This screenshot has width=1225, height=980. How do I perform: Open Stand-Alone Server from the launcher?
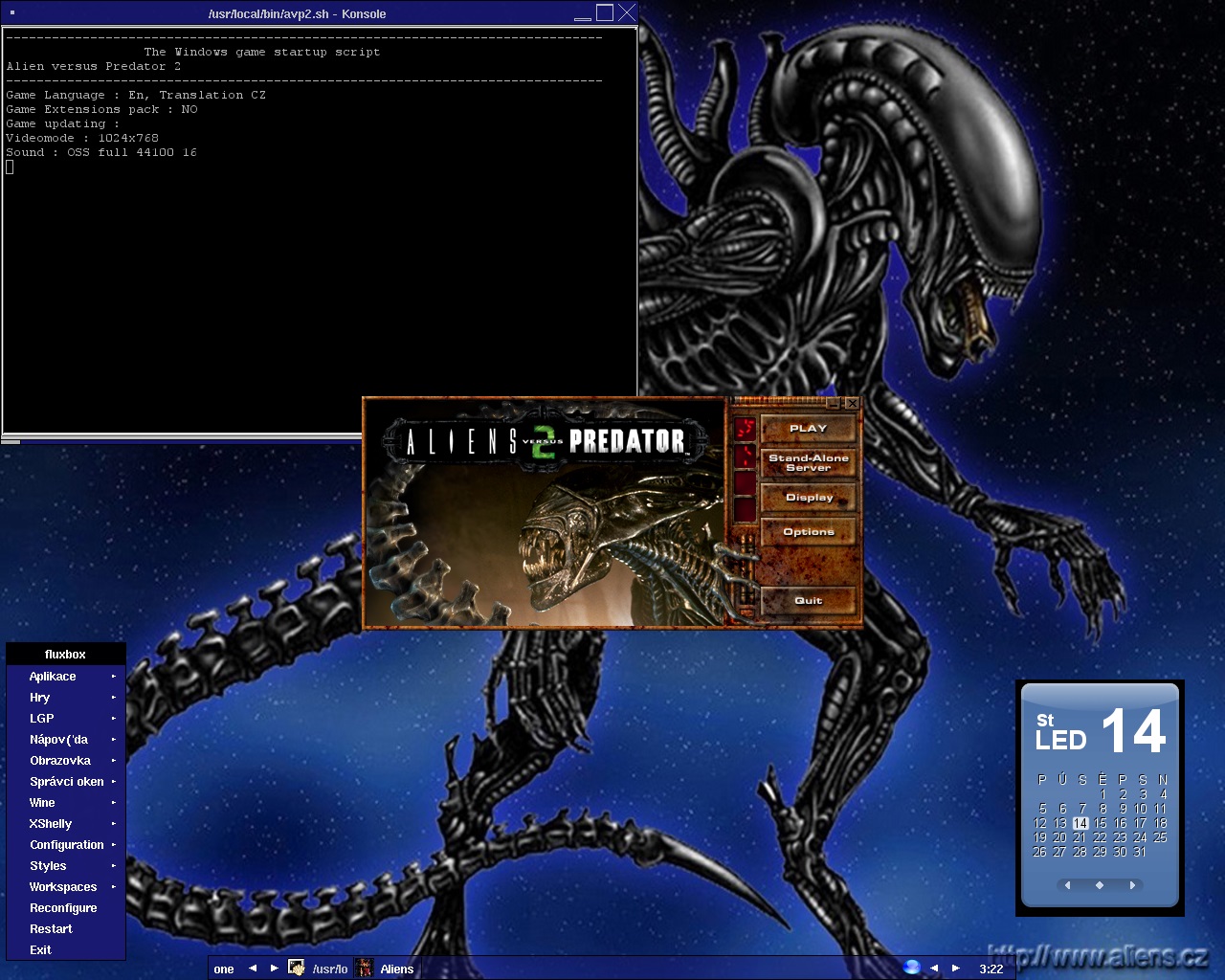coord(809,463)
